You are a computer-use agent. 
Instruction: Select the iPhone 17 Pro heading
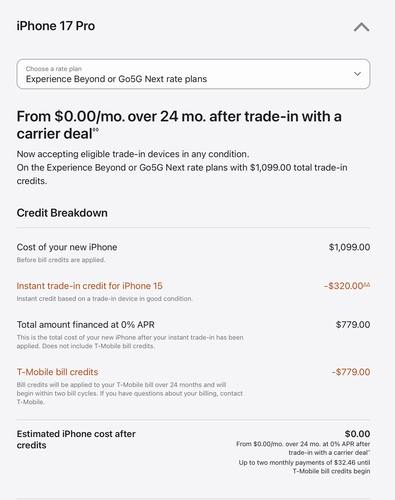56,26
